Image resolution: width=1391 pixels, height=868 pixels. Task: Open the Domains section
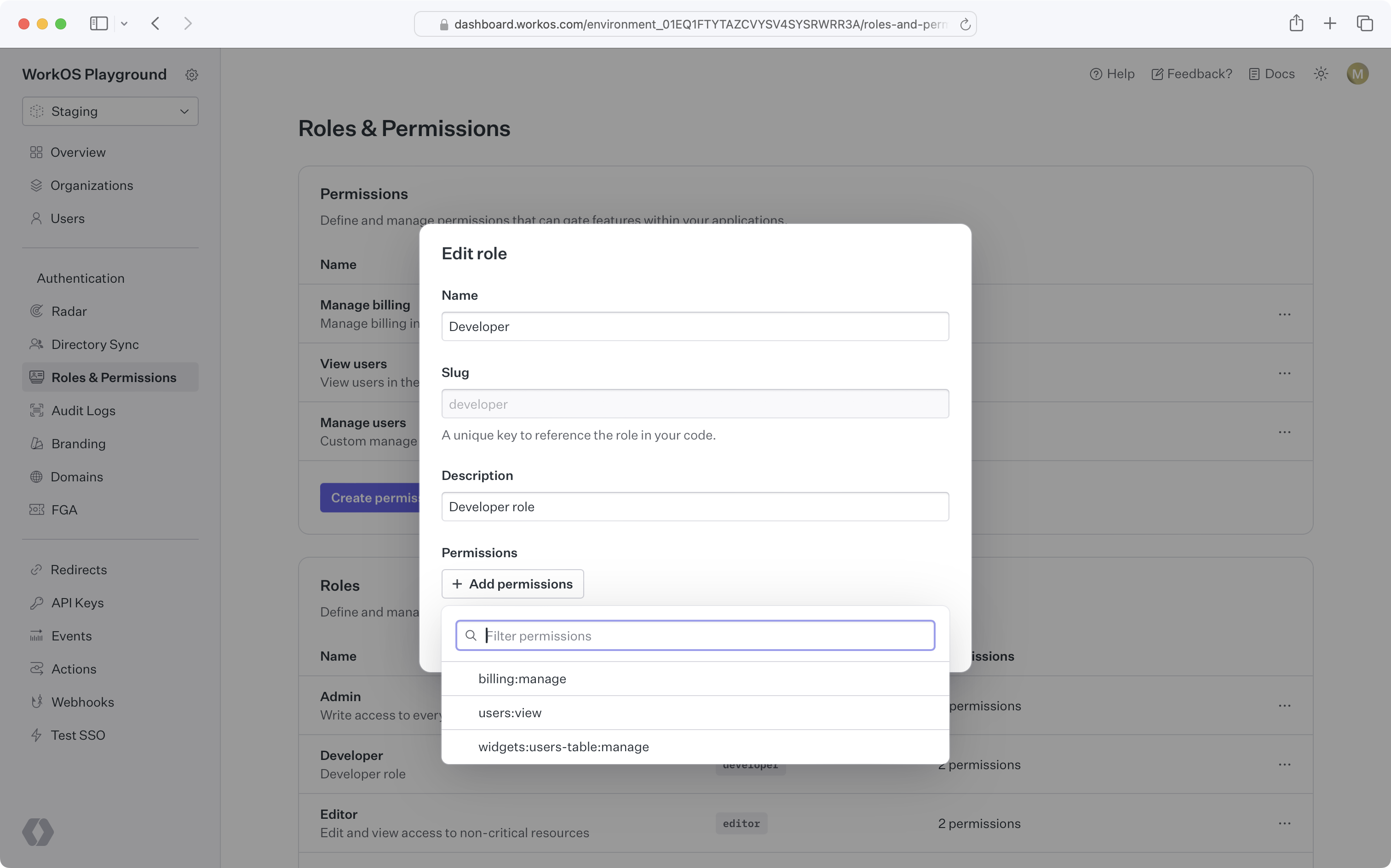click(x=77, y=476)
